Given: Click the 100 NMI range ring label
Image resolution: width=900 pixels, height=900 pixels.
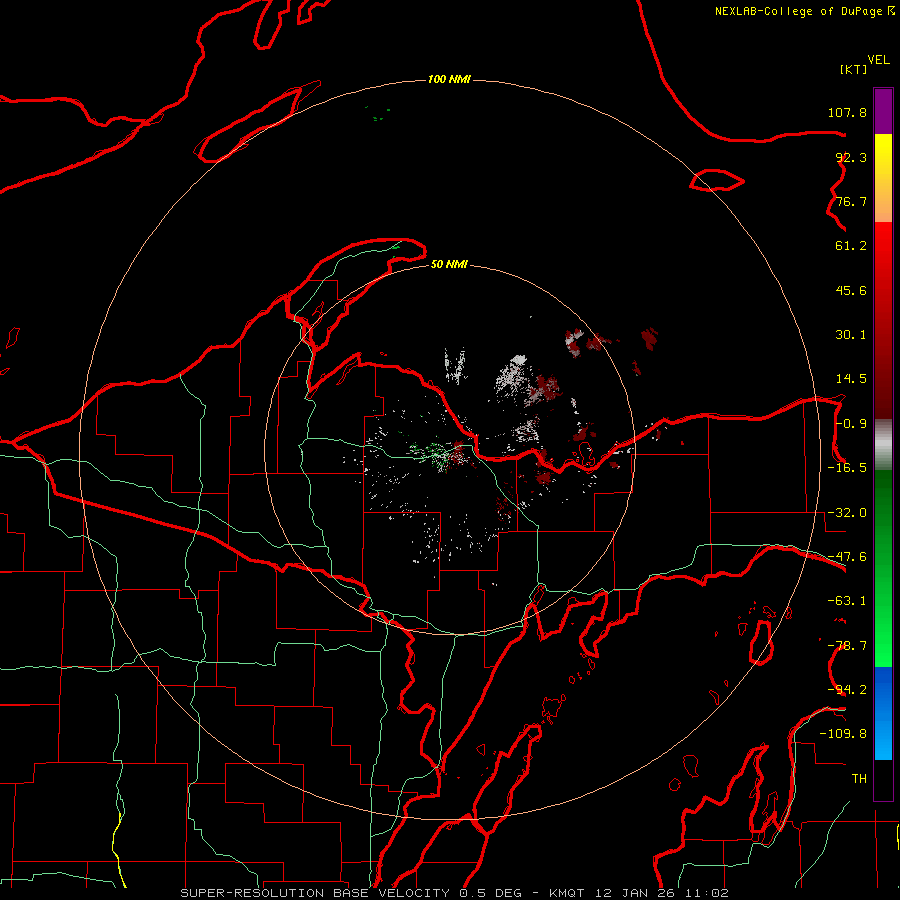Looking at the screenshot, I should coord(449,79).
